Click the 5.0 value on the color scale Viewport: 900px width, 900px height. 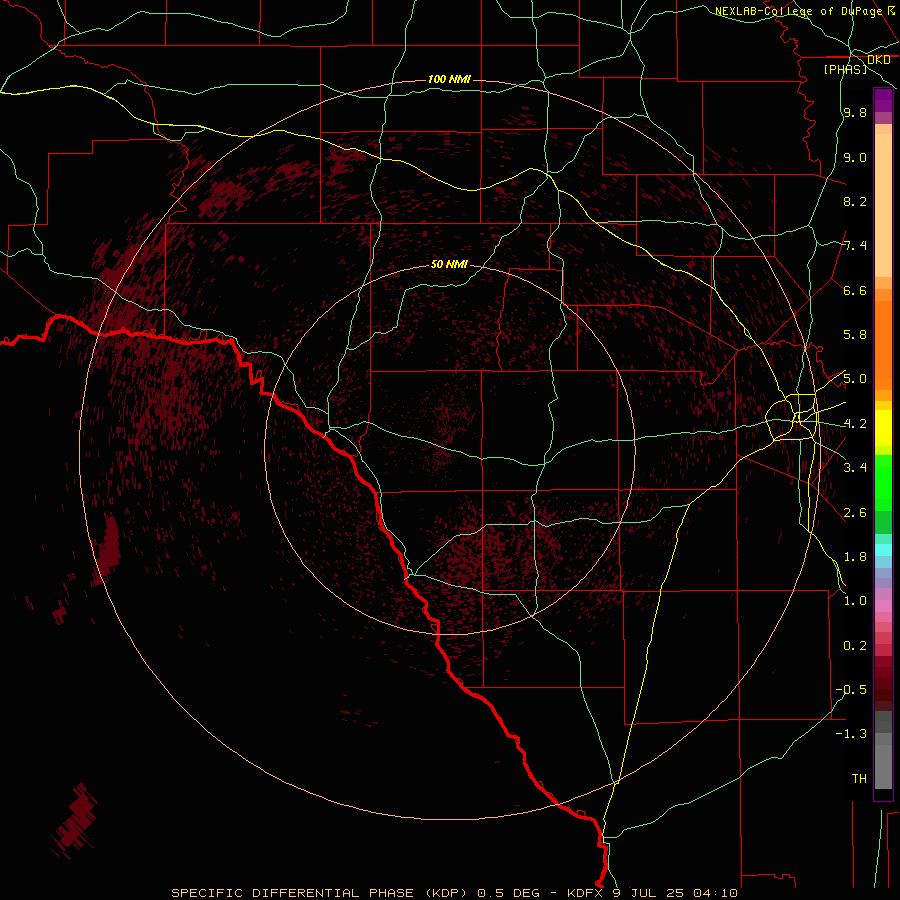coord(855,379)
